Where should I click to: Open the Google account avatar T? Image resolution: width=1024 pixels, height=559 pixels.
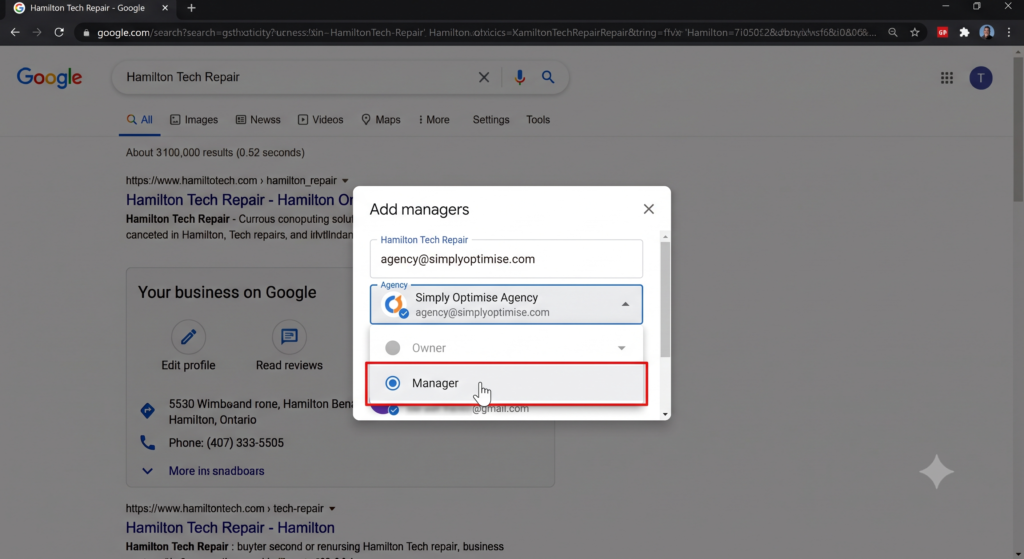981,78
